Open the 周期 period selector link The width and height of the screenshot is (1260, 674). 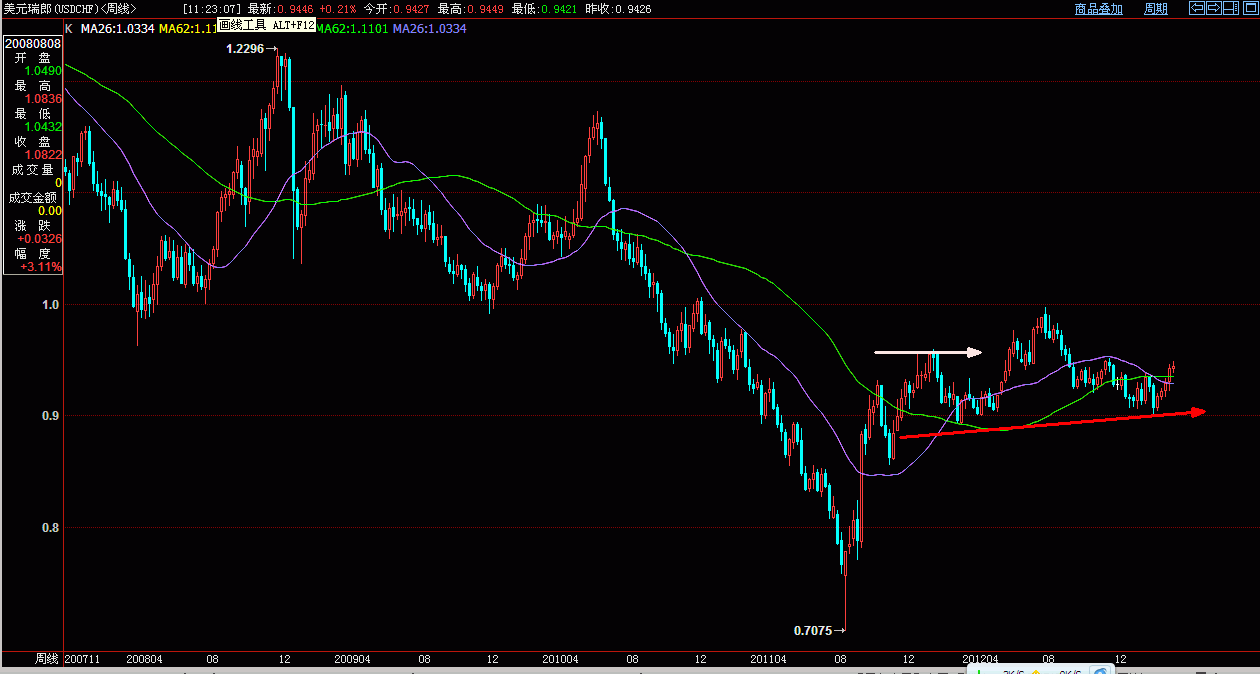[1156, 9]
